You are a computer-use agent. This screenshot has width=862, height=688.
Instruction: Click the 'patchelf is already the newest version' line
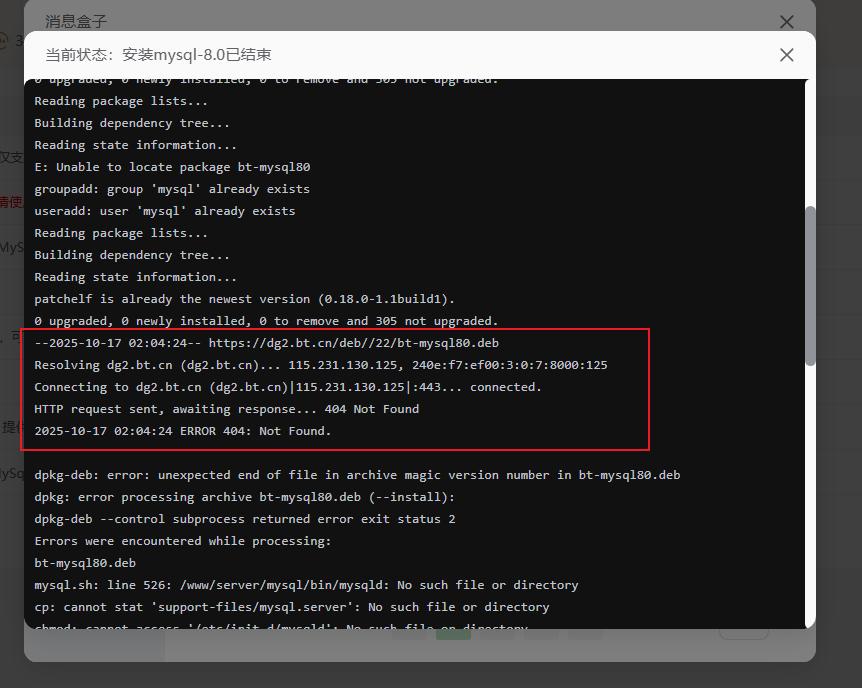(x=245, y=299)
